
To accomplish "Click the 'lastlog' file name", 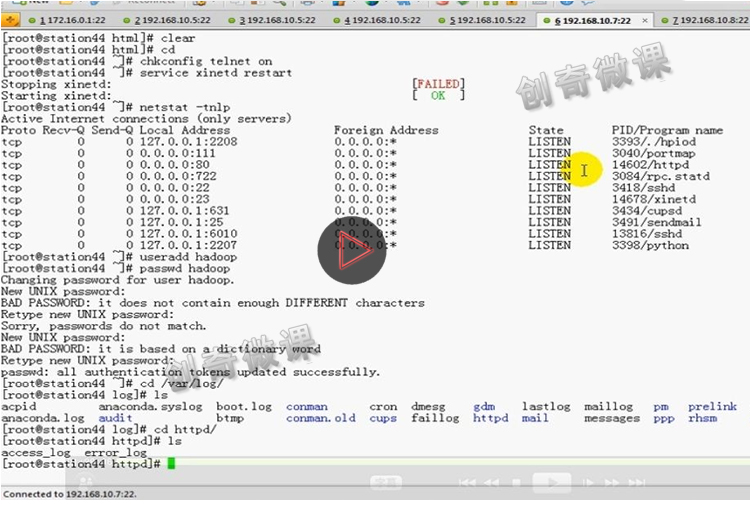I will click(x=546, y=407).
